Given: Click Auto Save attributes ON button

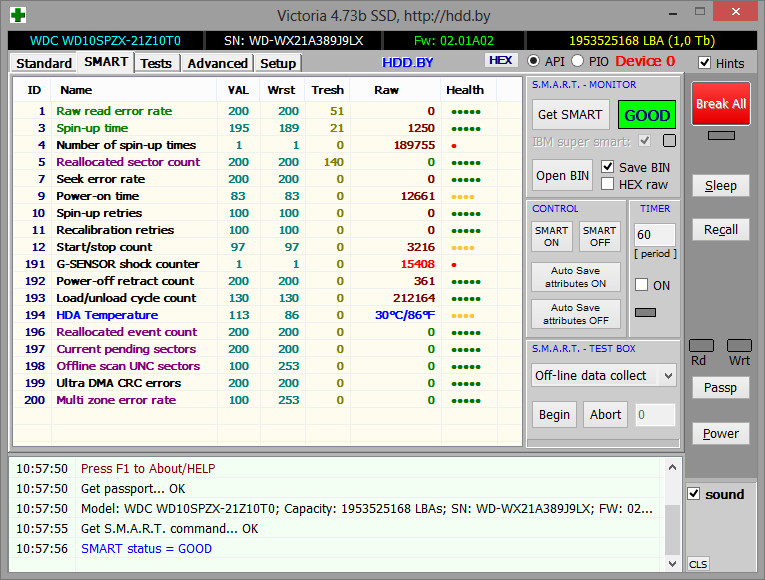Looking at the screenshot, I should (576, 277).
